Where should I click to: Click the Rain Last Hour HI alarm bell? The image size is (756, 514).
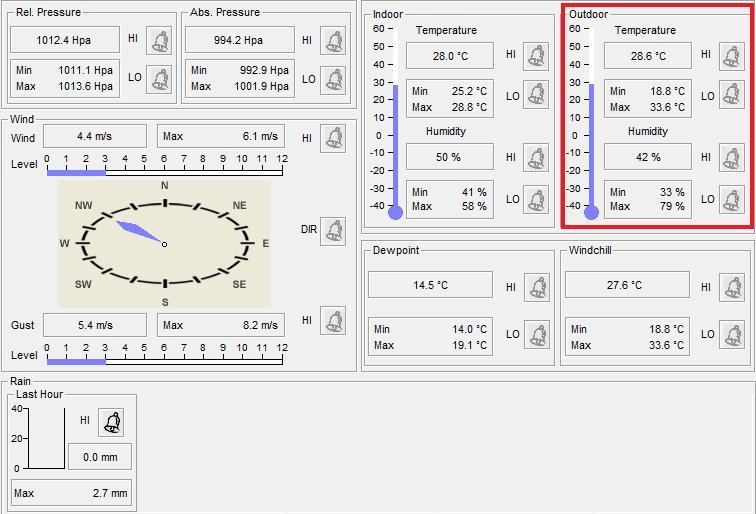pos(112,421)
